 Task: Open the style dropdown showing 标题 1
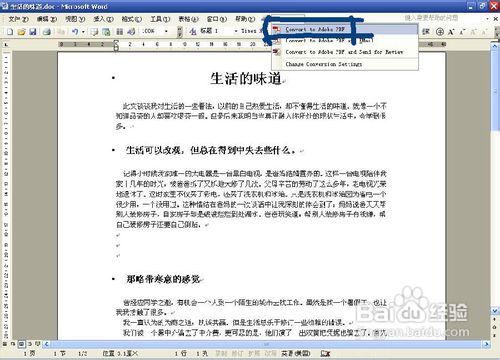(236, 31)
